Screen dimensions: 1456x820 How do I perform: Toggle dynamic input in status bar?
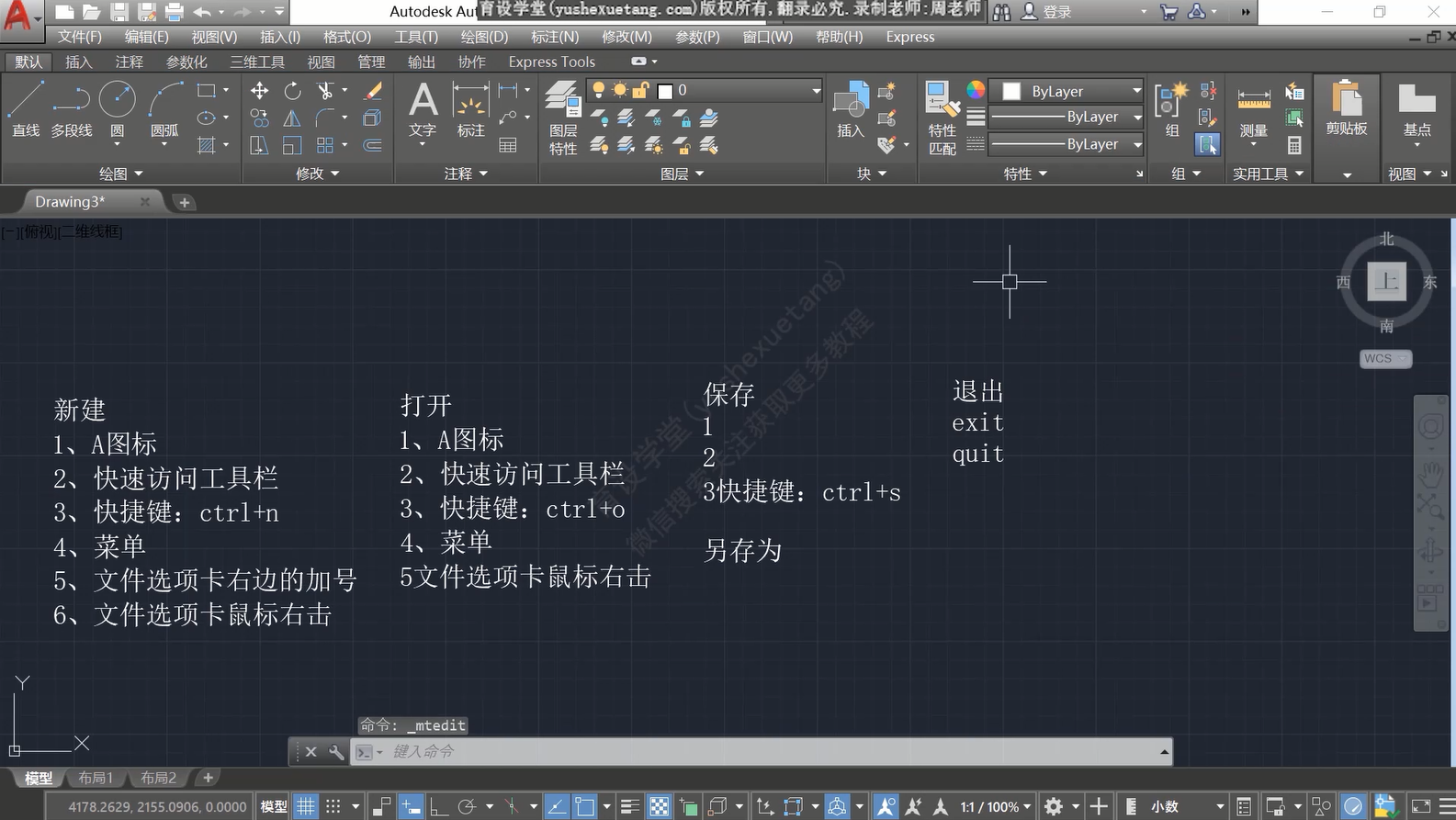tap(411, 806)
